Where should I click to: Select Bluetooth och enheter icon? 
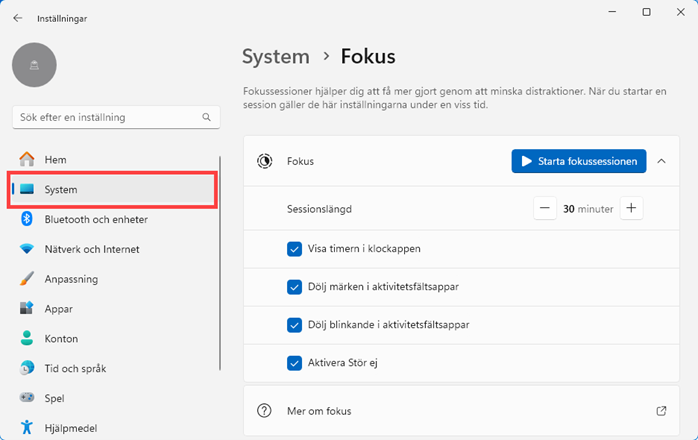tap(27, 219)
